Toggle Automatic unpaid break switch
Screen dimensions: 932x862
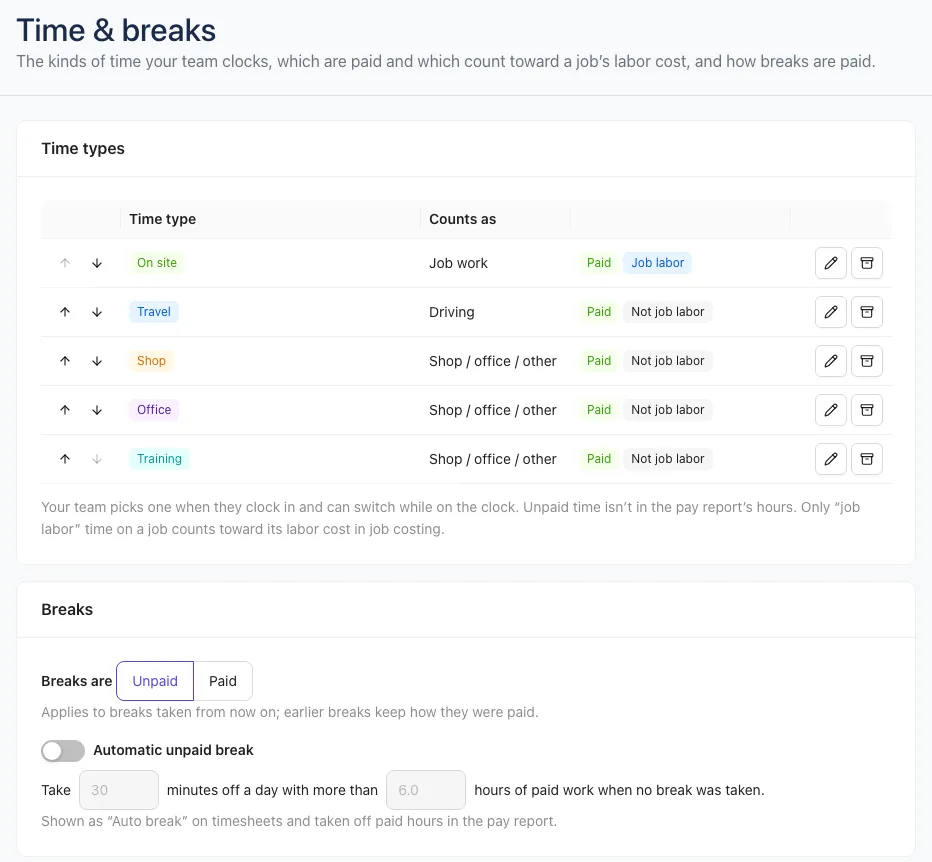pos(63,751)
